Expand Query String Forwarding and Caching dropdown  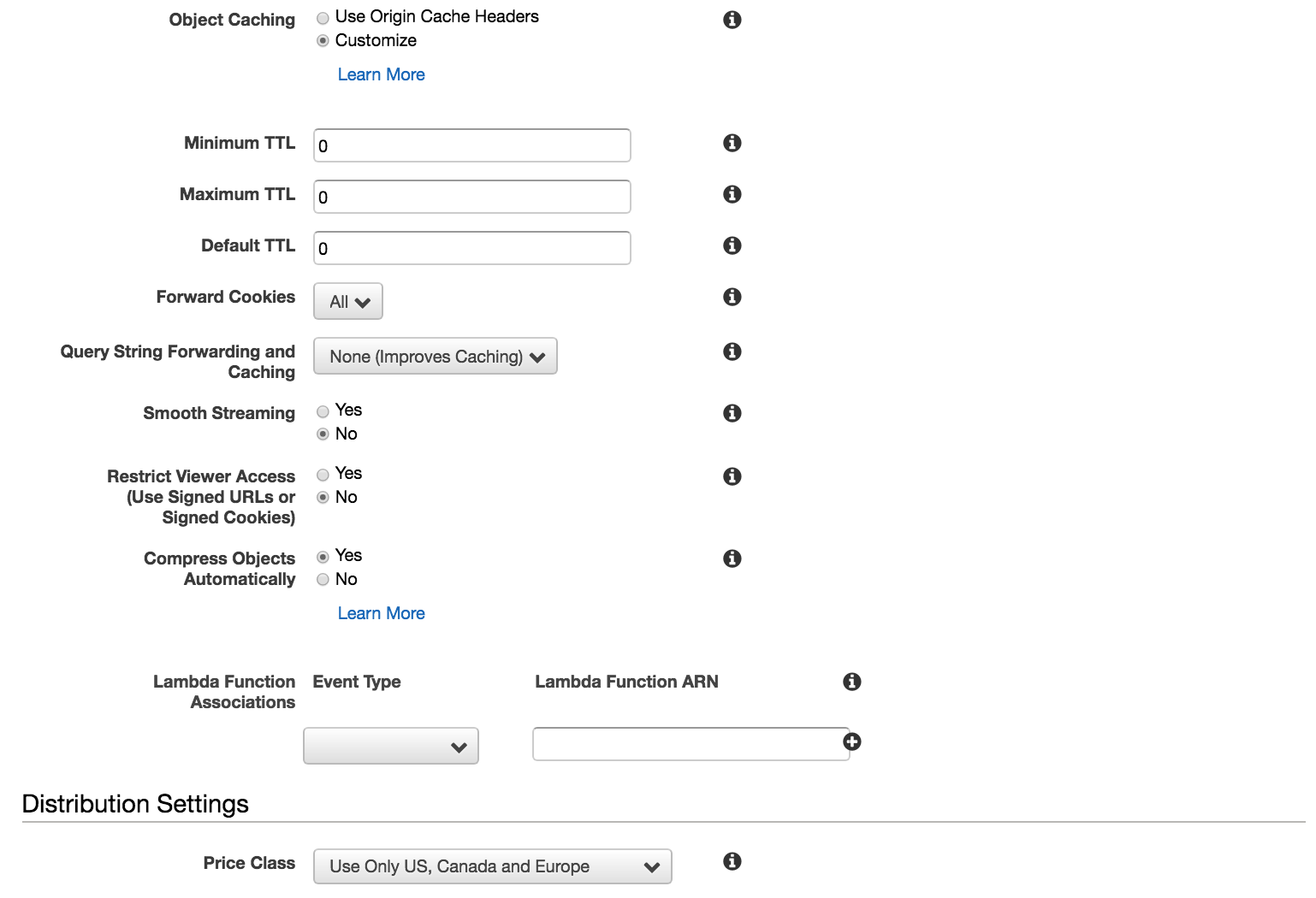tap(436, 357)
